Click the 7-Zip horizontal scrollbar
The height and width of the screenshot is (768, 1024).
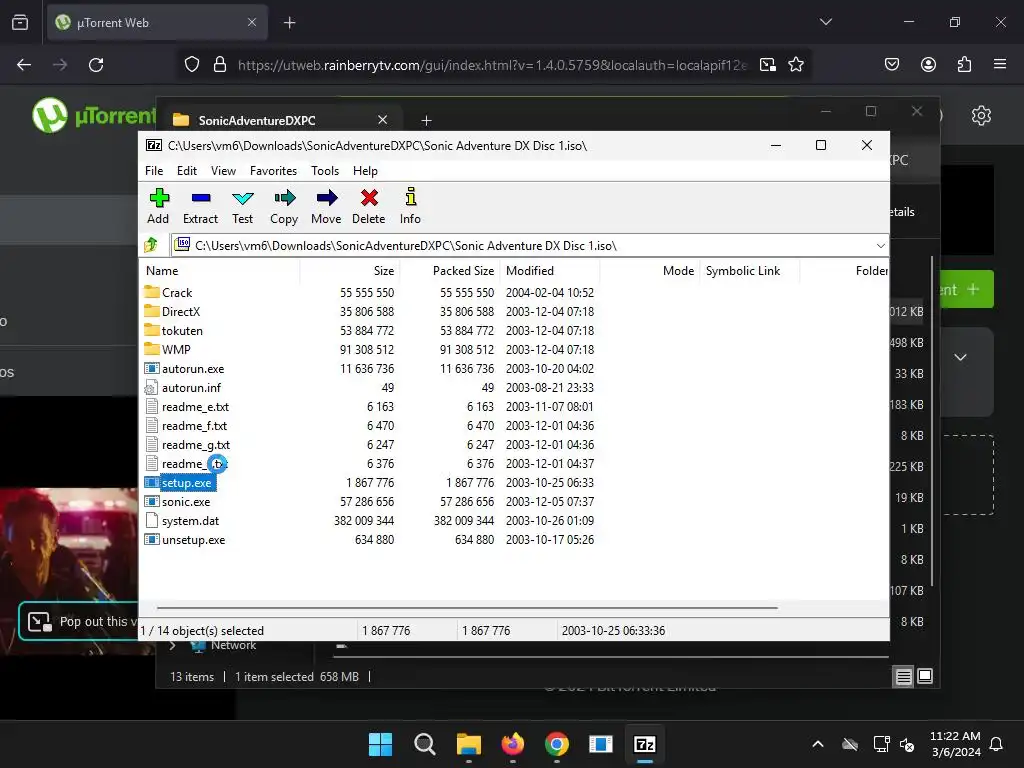467,607
